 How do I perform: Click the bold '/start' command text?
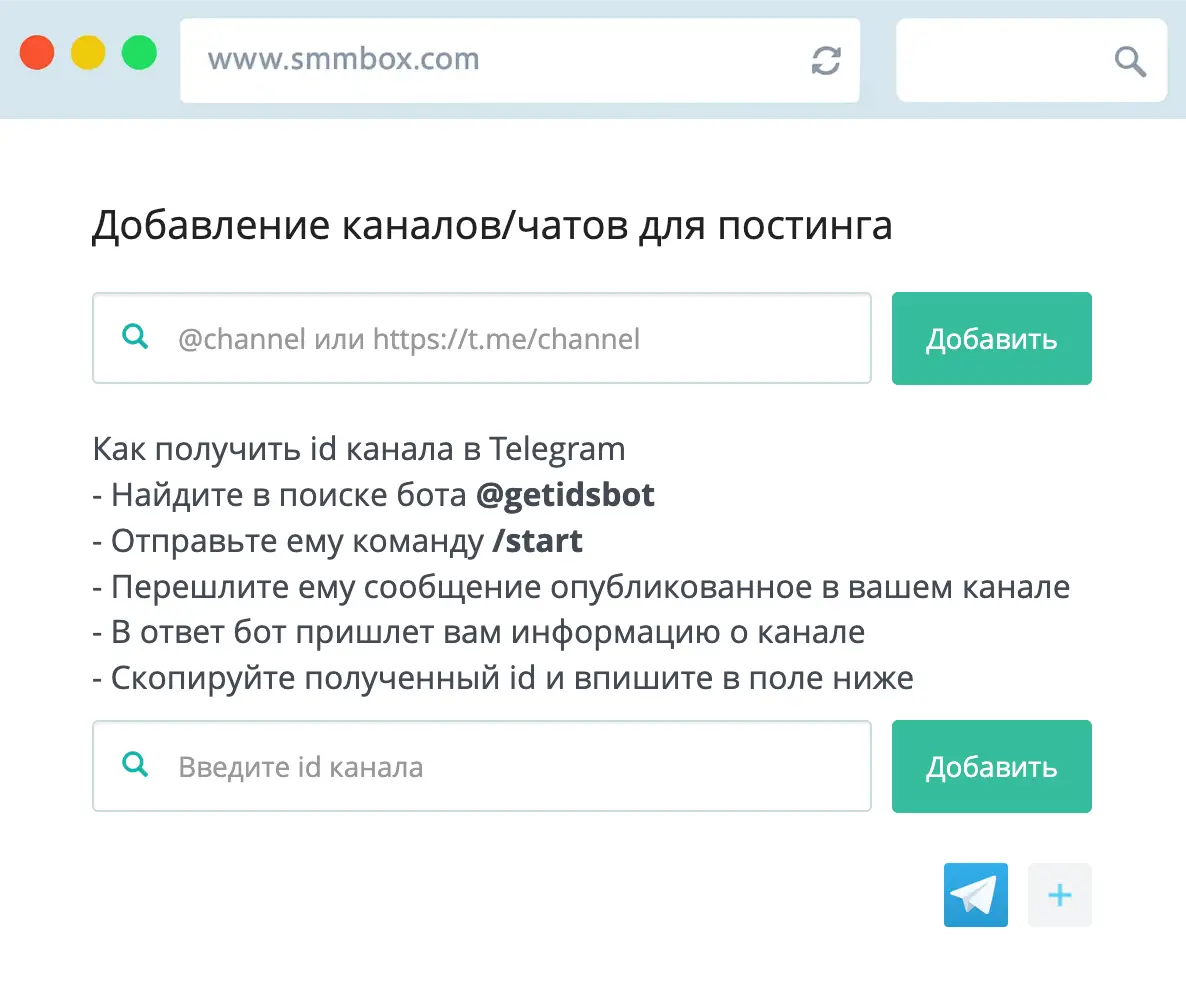click(x=537, y=541)
